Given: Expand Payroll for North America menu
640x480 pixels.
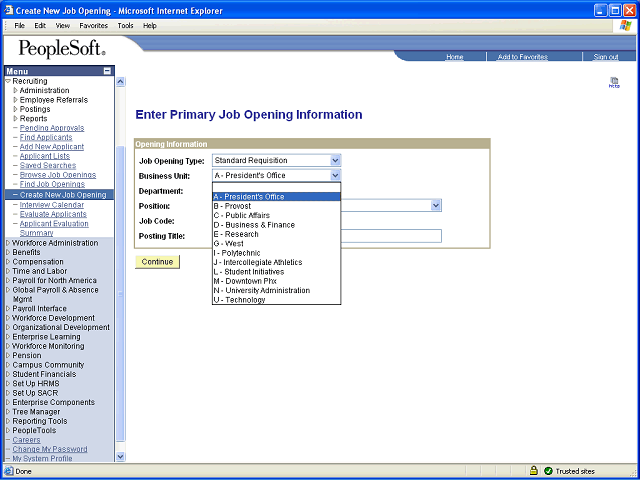Looking at the screenshot, I should pos(8,280).
